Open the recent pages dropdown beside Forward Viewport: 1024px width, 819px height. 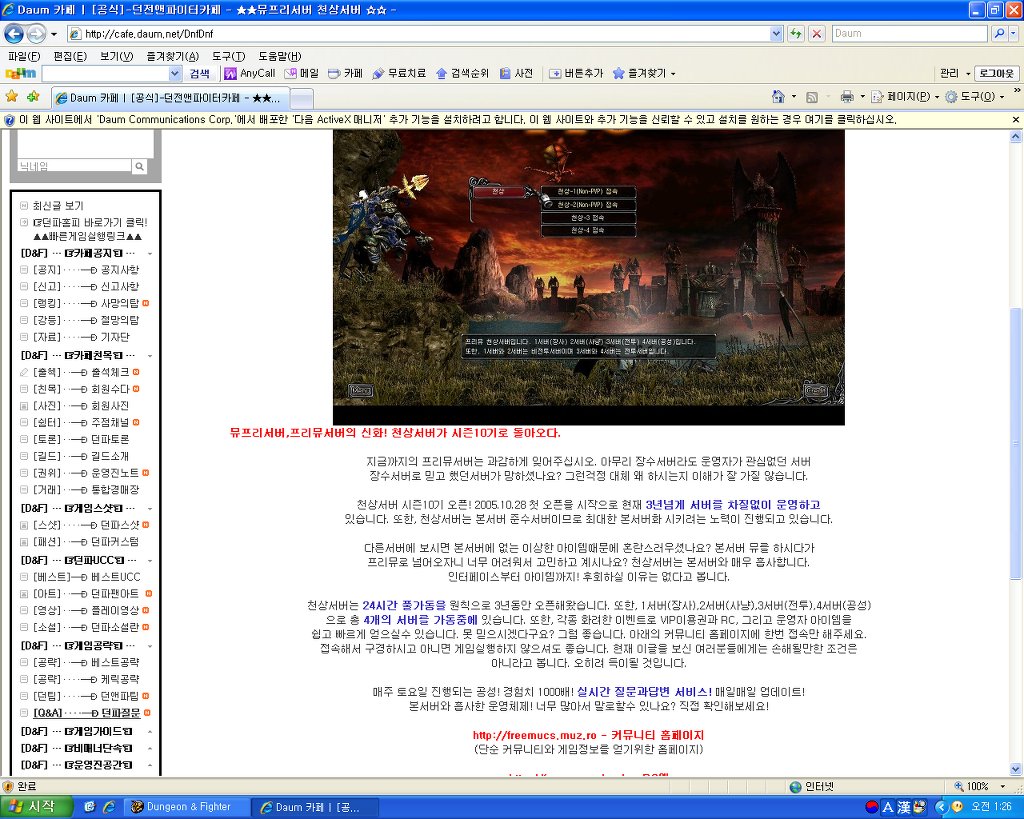(54, 34)
